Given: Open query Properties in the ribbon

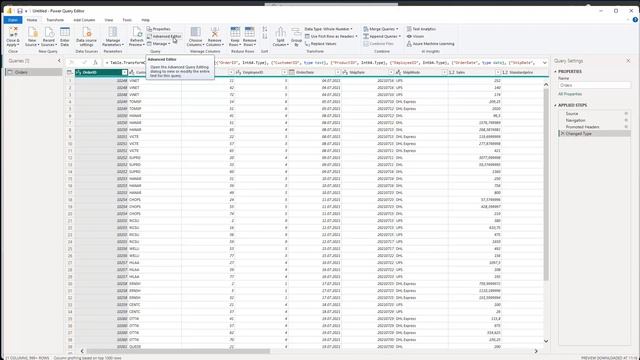Looking at the screenshot, I should click(158, 29).
